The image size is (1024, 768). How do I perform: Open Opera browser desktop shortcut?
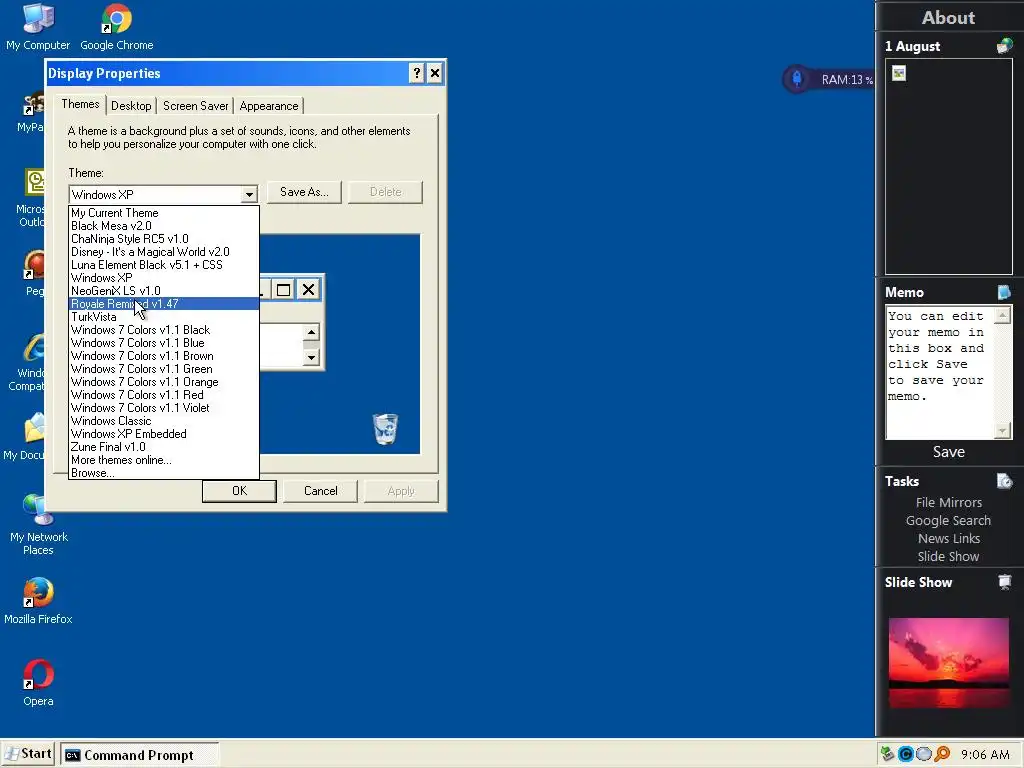point(38,682)
